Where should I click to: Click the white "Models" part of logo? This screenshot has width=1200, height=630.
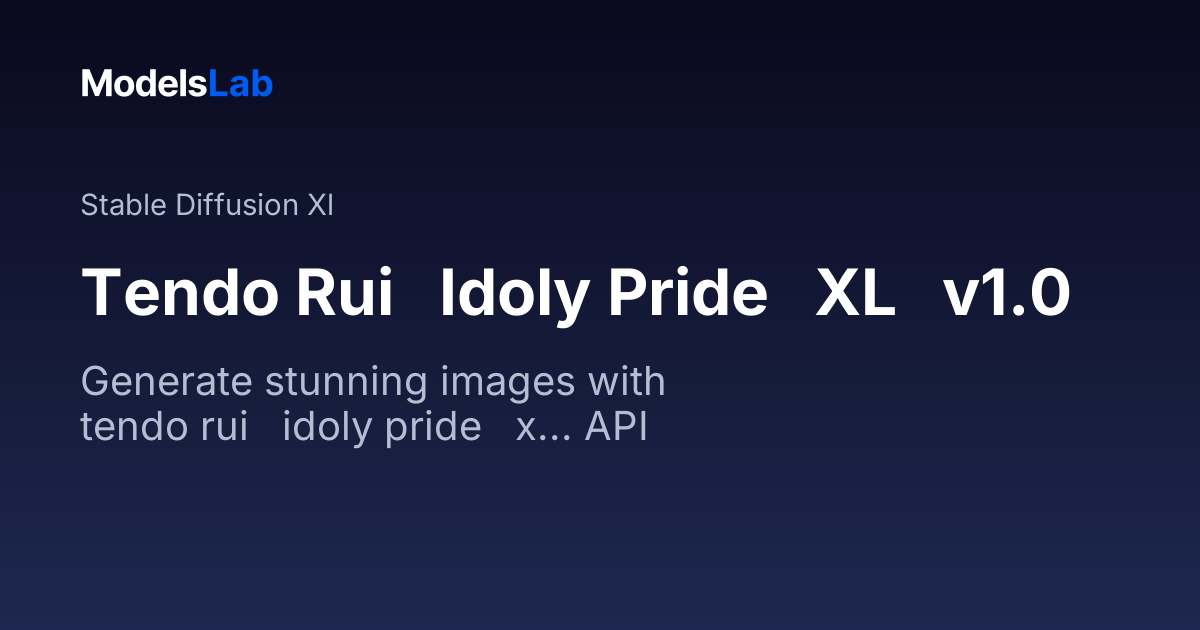pos(144,84)
